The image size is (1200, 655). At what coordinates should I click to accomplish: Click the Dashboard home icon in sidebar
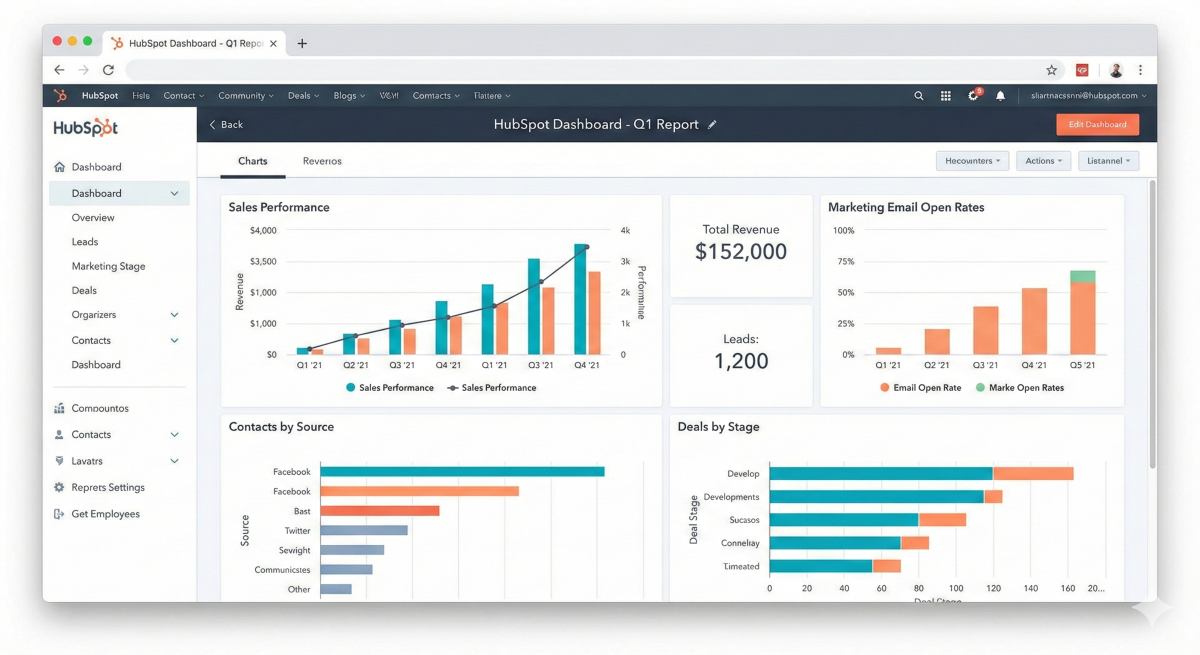click(61, 166)
